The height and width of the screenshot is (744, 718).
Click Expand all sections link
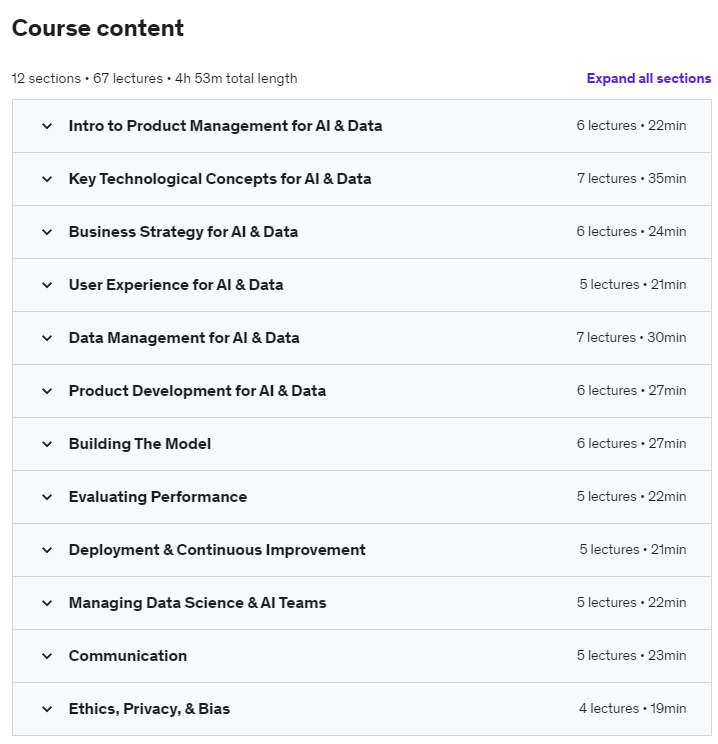pyautogui.click(x=648, y=79)
